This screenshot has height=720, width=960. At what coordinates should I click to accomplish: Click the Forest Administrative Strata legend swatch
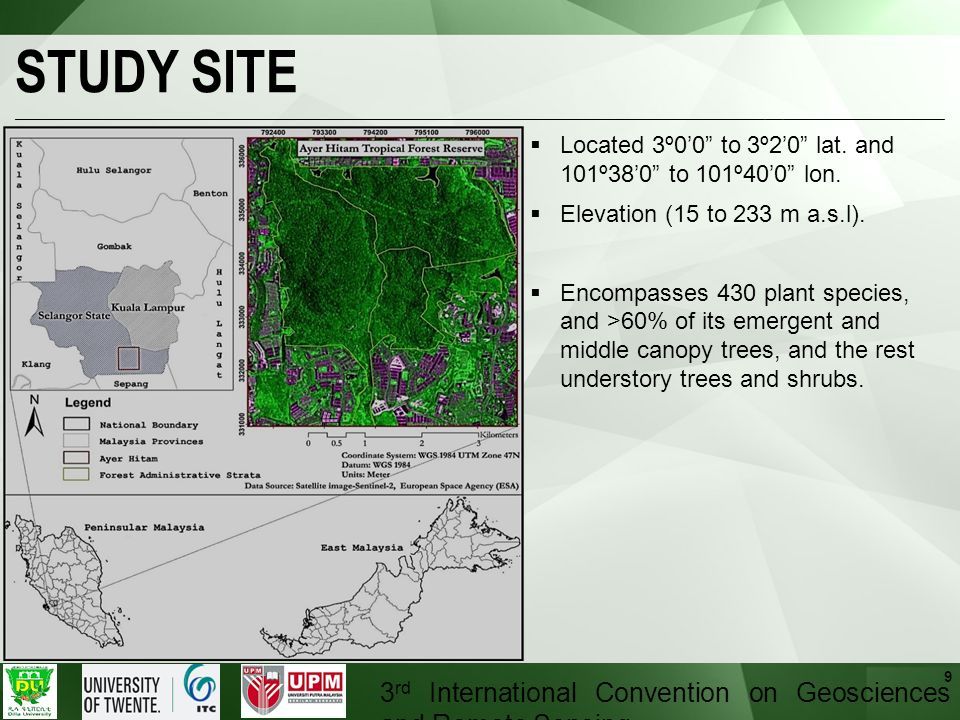click(x=77, y=474)
